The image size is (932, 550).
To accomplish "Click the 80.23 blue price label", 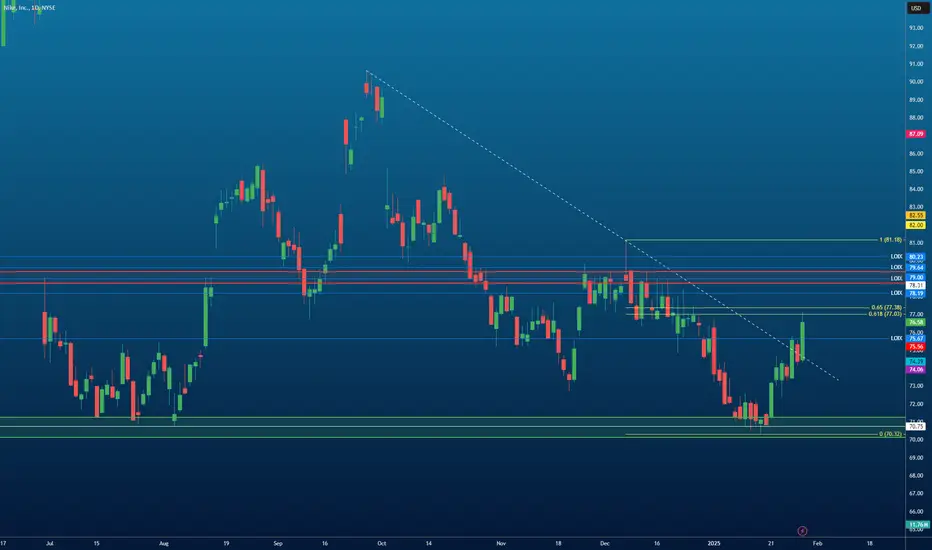I will 916,257.
